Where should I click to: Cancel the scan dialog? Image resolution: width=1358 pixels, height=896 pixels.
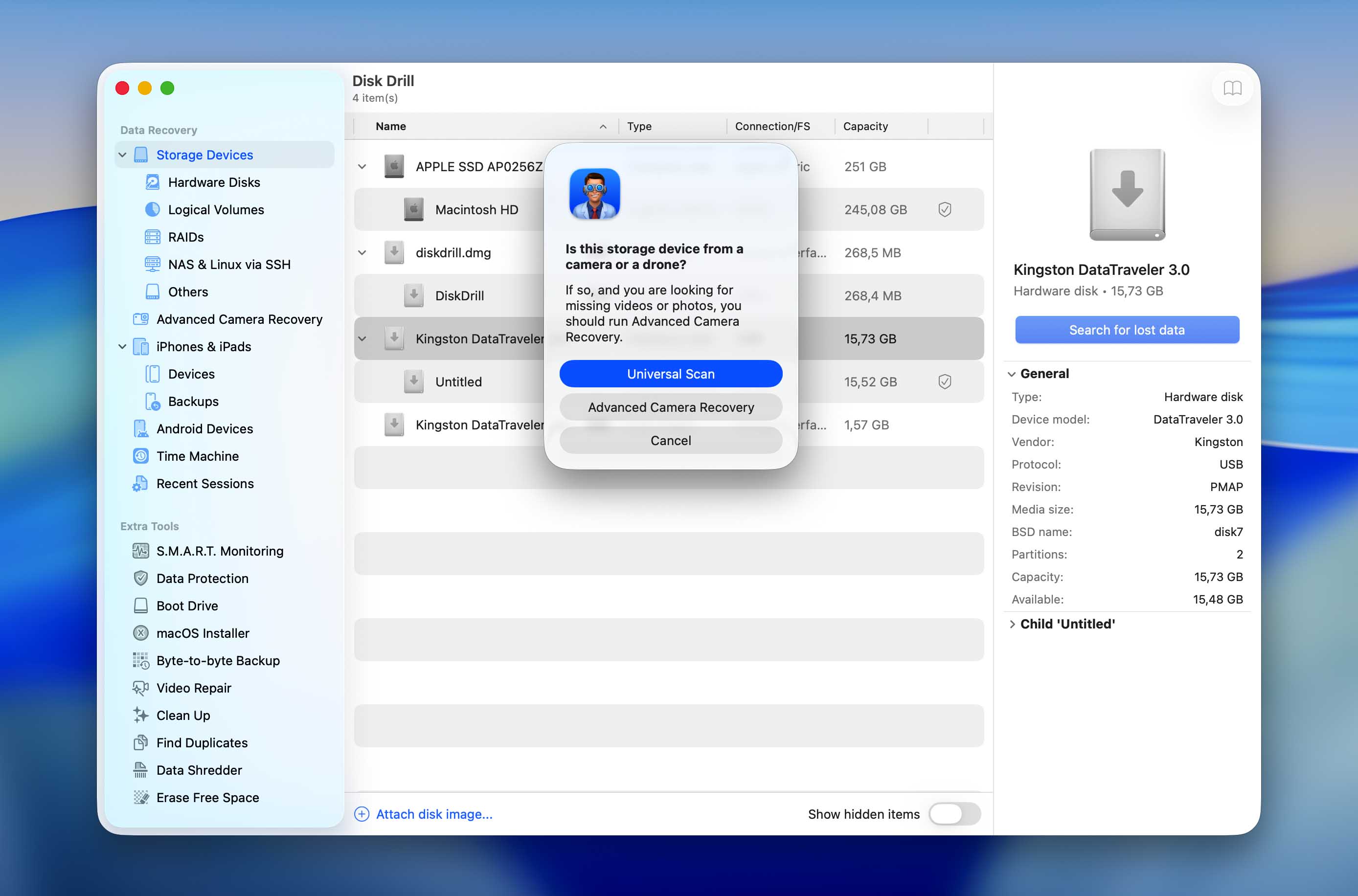tap(670, 441)
